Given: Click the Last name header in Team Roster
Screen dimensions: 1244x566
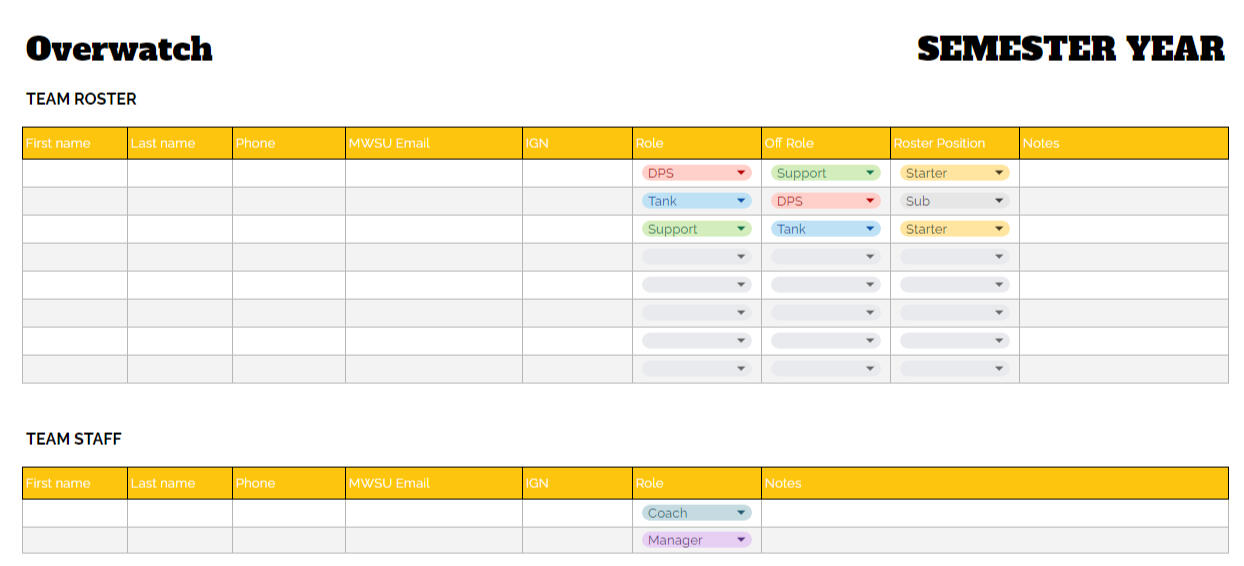Looking at the screenshot, I should pos(180,143).
